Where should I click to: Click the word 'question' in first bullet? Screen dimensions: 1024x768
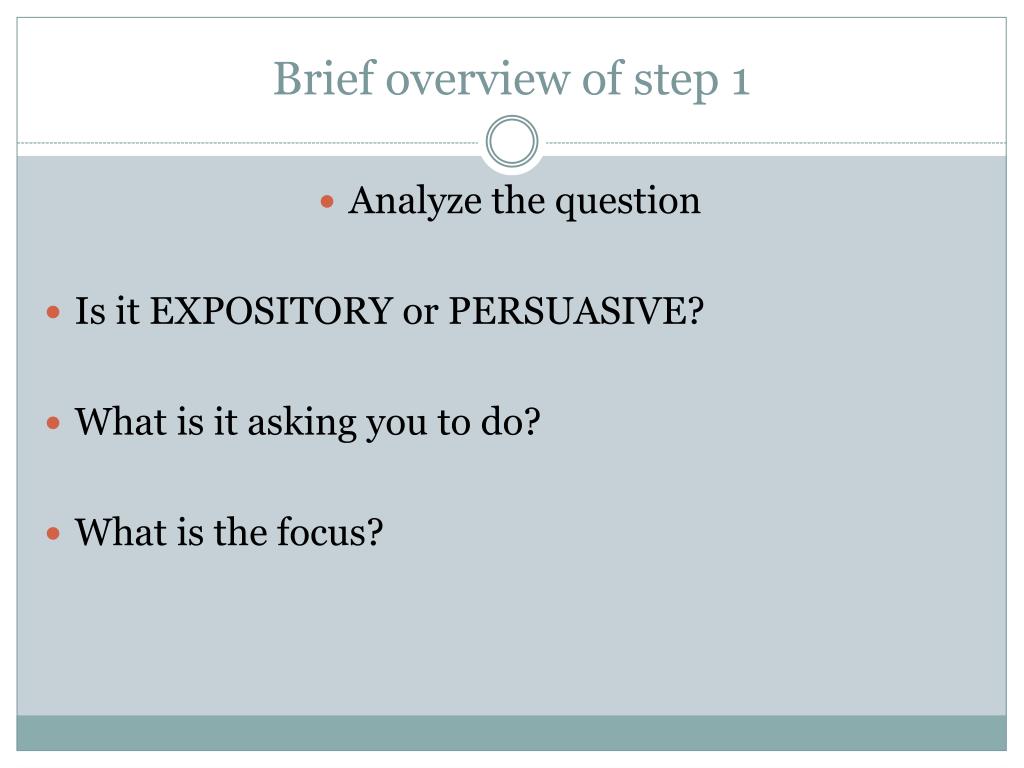(x=628, y=202)
